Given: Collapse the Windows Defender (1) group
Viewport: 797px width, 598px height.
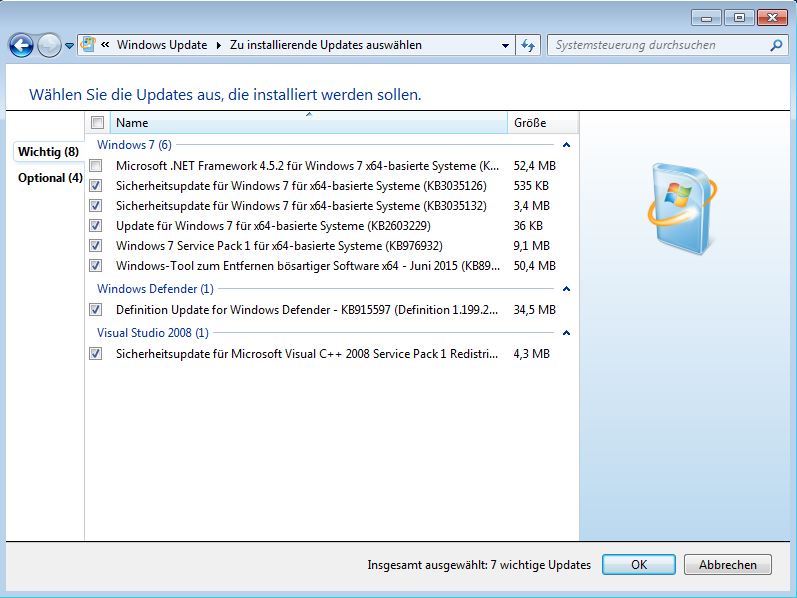Looking at the screenshot, I should tap(566, 289).
